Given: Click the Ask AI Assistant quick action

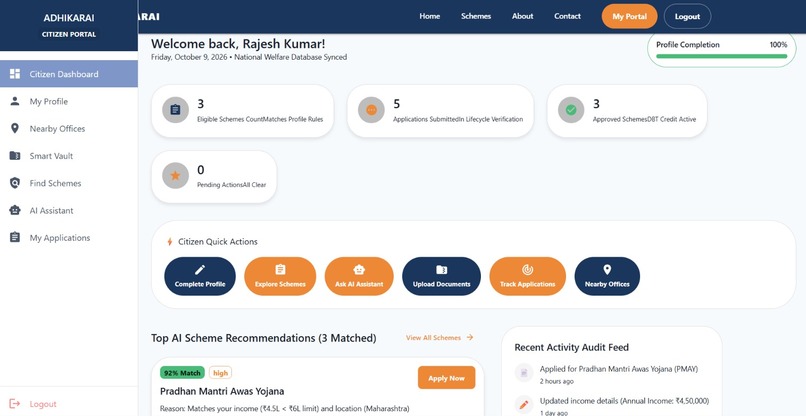Looking at the screenshot, I should click(359, 276).
